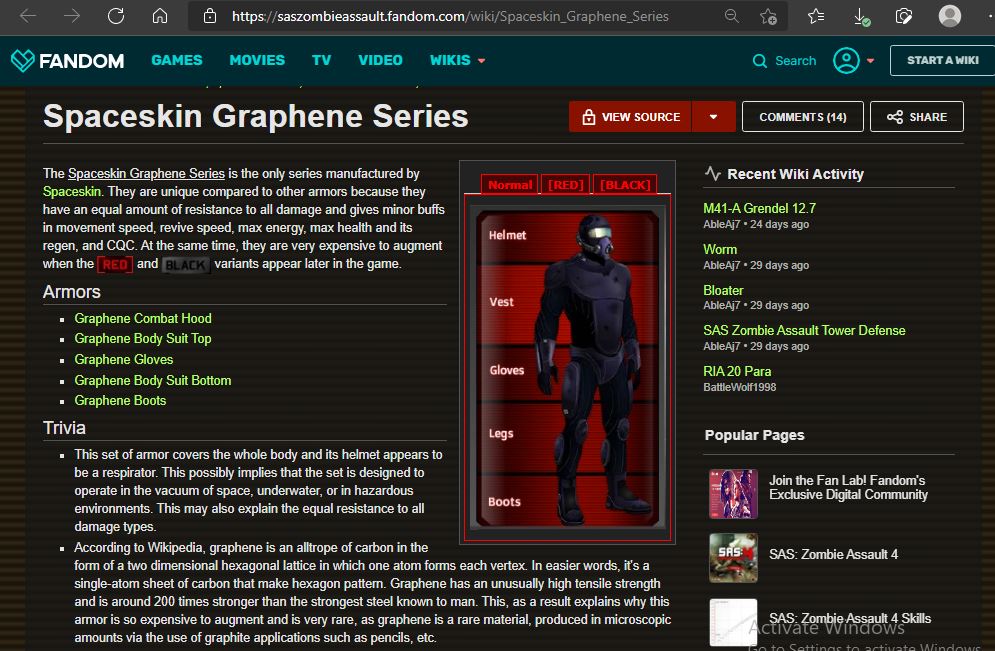Click the BLACK variant badge in text
Viewport: 995px width, 651px height.
[x=185, y=265]
